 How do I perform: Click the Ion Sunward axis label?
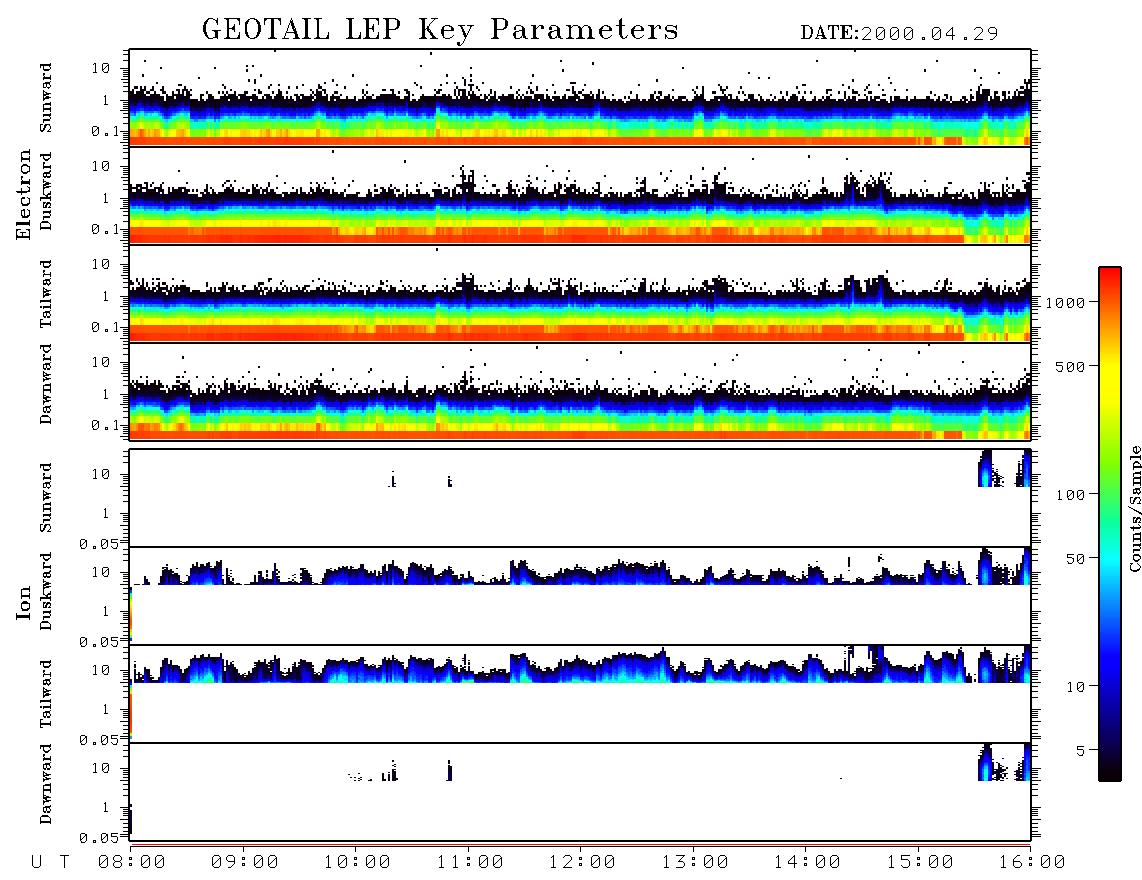pyautogui.click(x=46, y=498)
